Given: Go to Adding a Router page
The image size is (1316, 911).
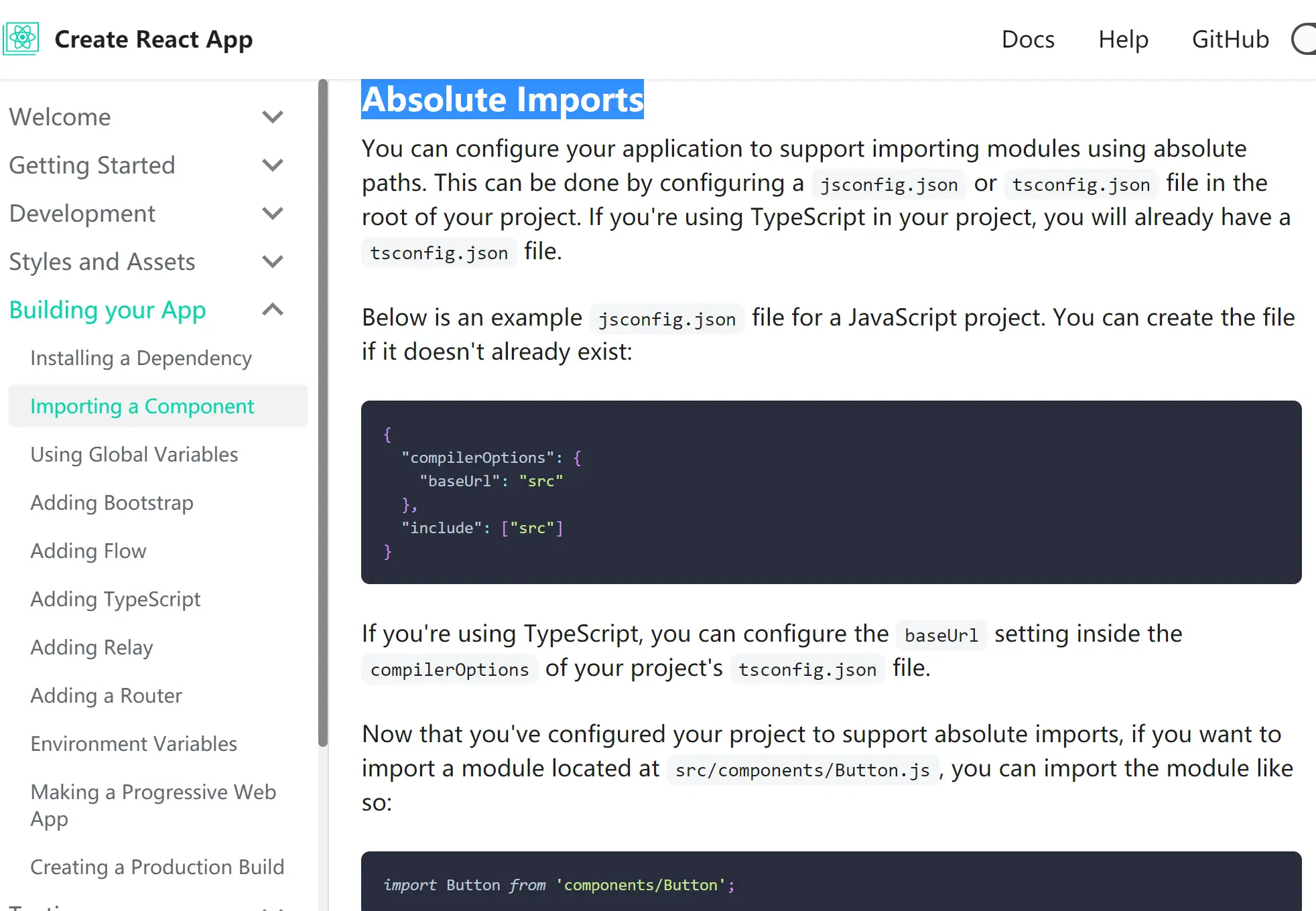Looking at the screenshot, I should [x=106, y=696].
